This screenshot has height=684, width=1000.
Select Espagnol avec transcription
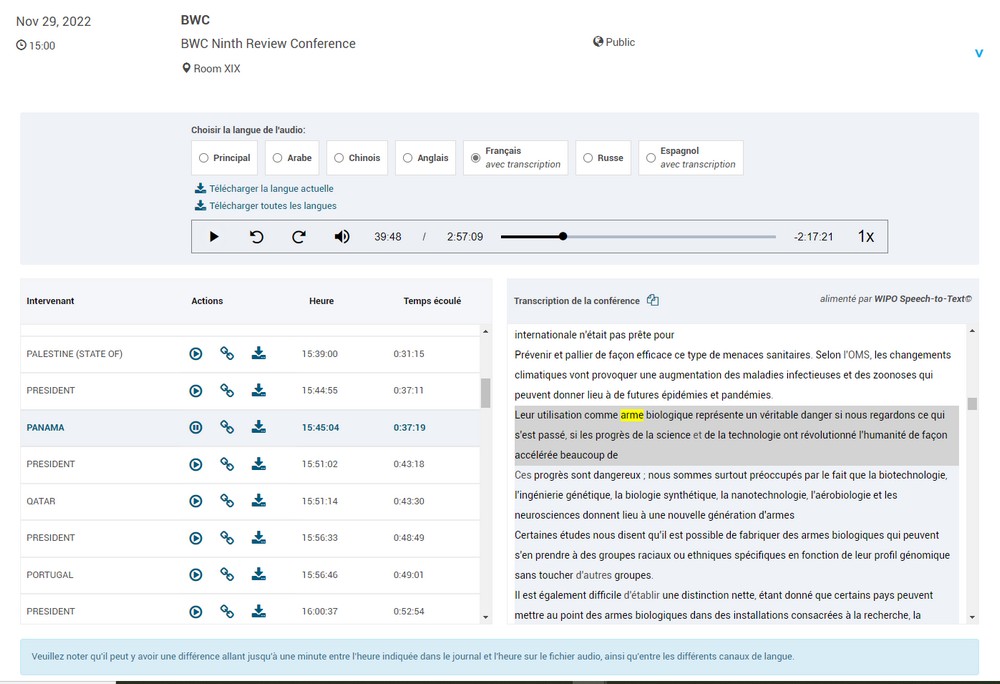pos(691,157)
